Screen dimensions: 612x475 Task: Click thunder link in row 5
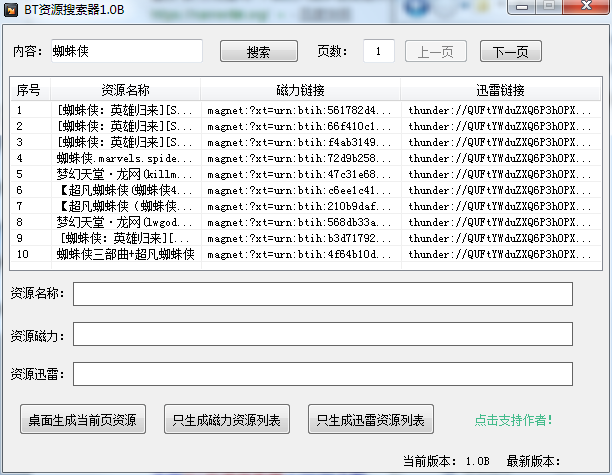(x=500, y=174)
